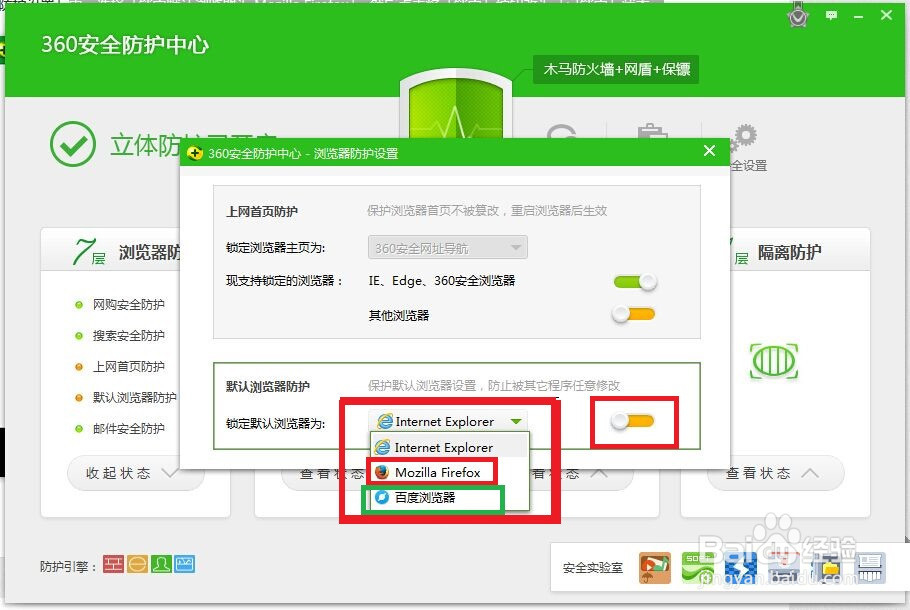Click the green checkmark status circle
The width and height of the screenshot is (910, 610).
click(73, 144)
